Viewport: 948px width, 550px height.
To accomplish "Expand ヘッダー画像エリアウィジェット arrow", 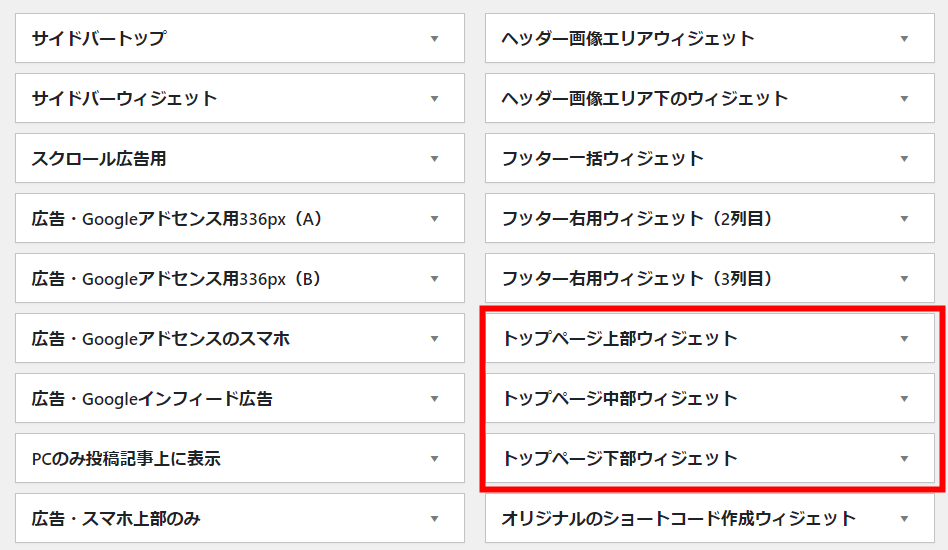I will (x=904, y=39).
